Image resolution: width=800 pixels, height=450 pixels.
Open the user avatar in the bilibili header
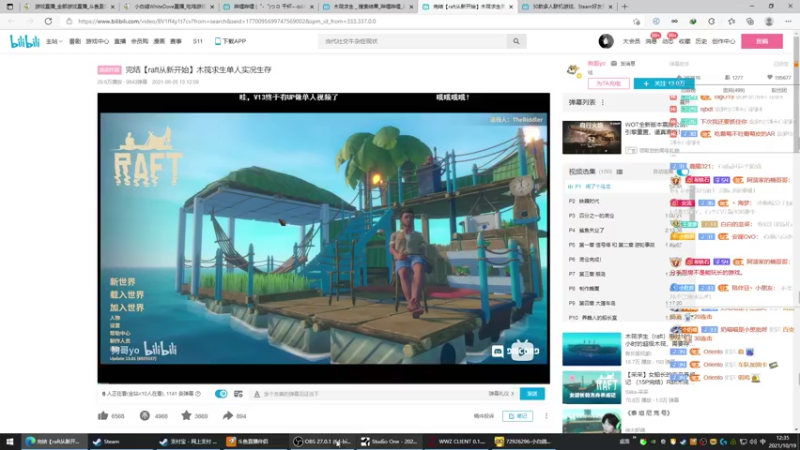pos(606,41)
